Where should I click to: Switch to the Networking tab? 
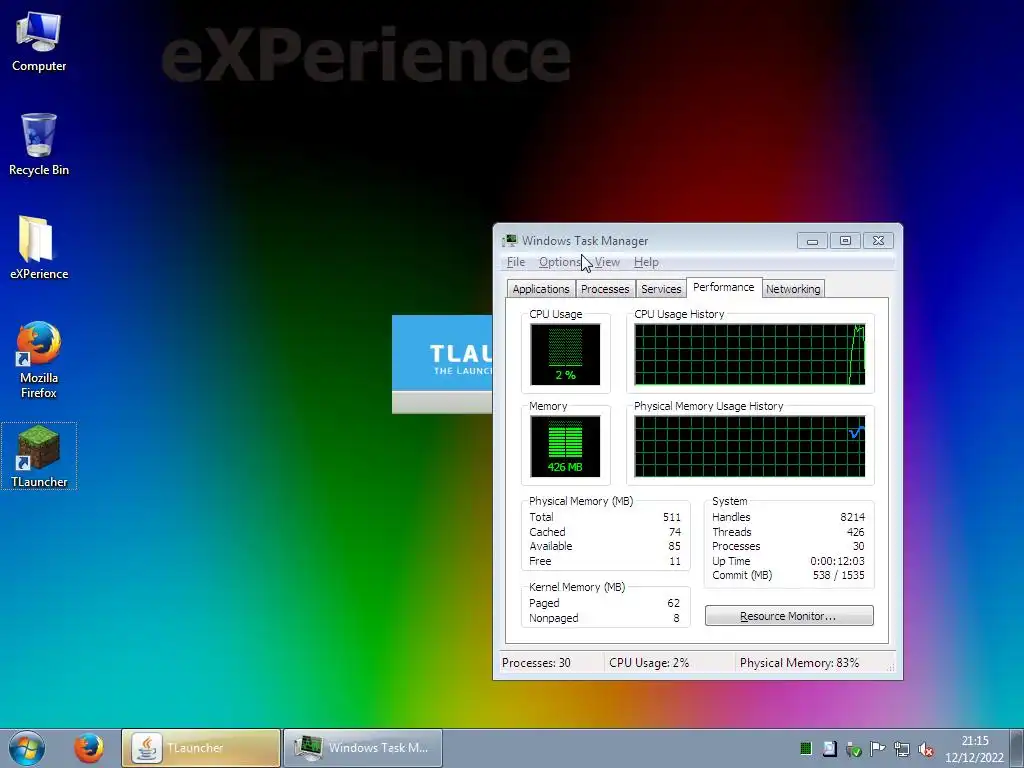793,289
